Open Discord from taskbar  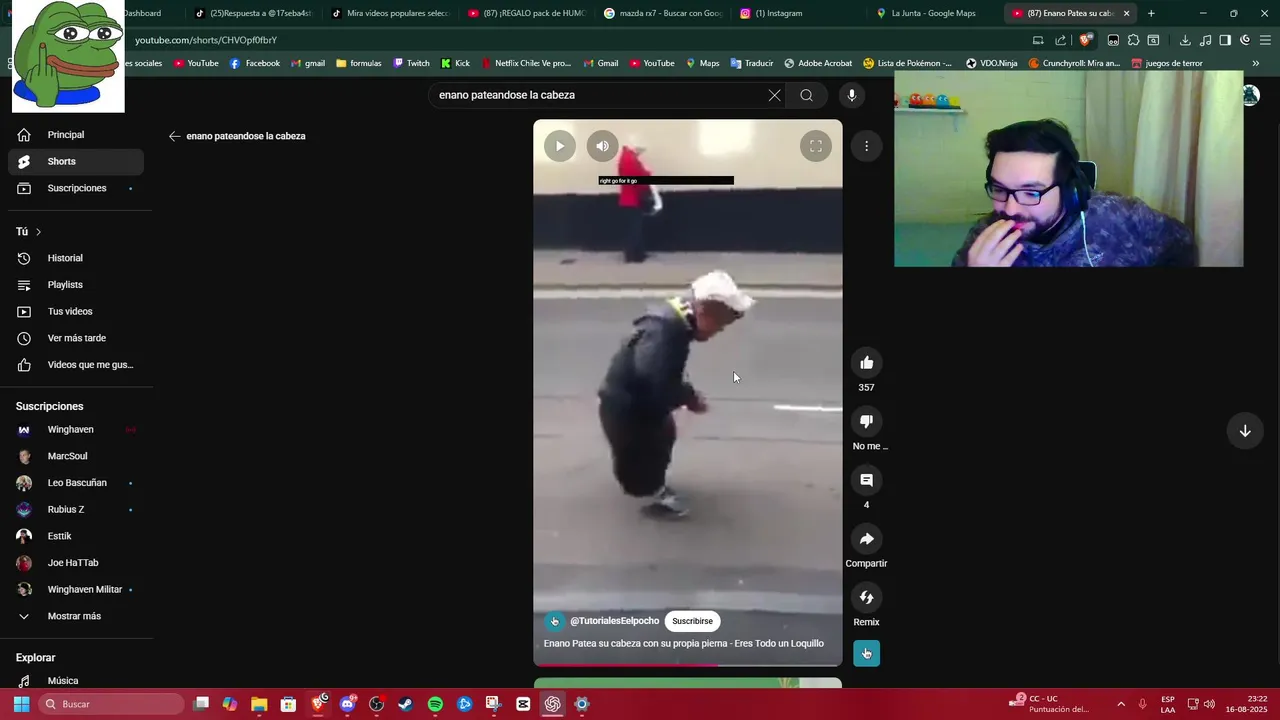click(x=347, y=704)
